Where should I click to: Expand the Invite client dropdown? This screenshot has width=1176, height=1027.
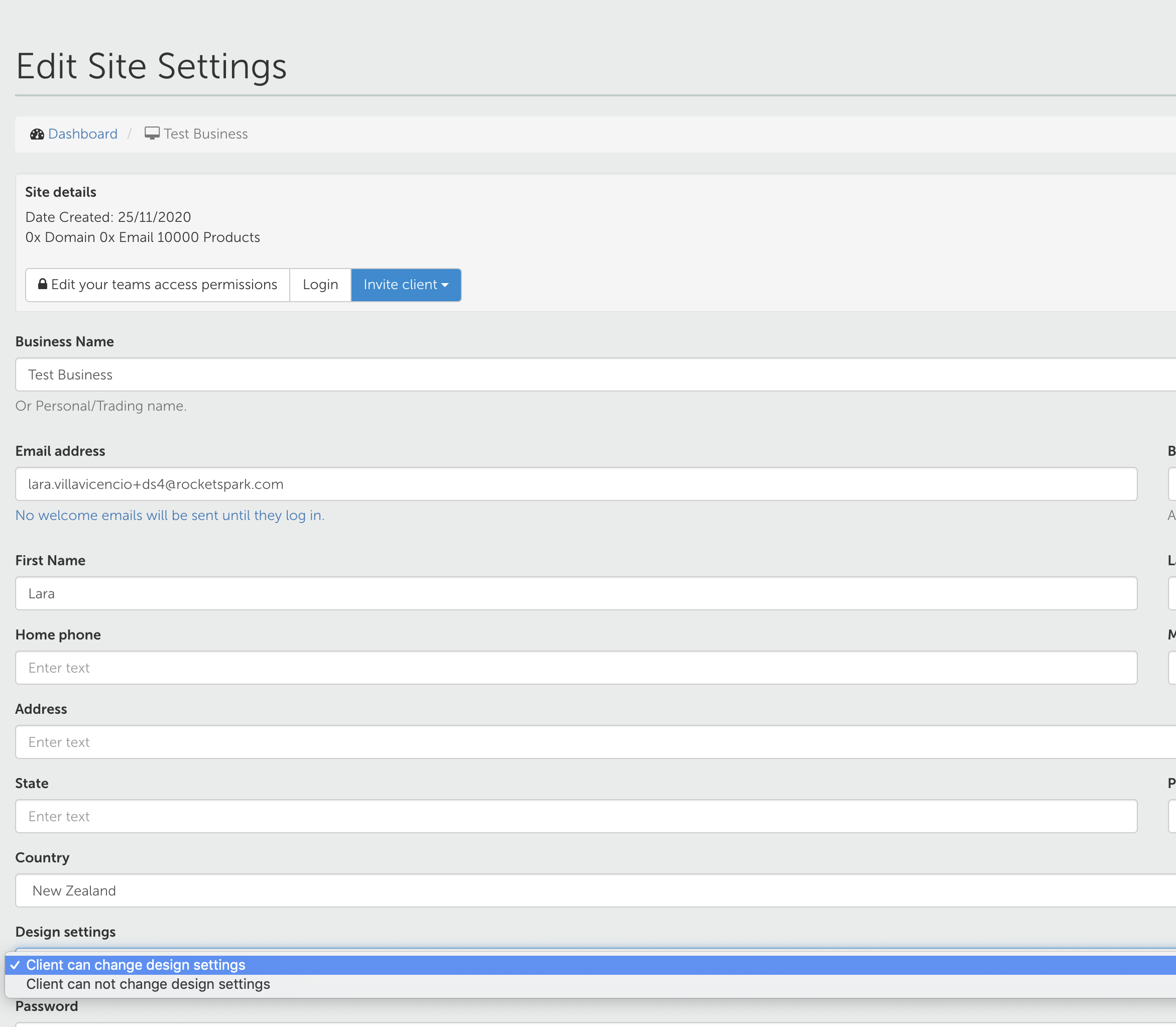coord(406,285)
